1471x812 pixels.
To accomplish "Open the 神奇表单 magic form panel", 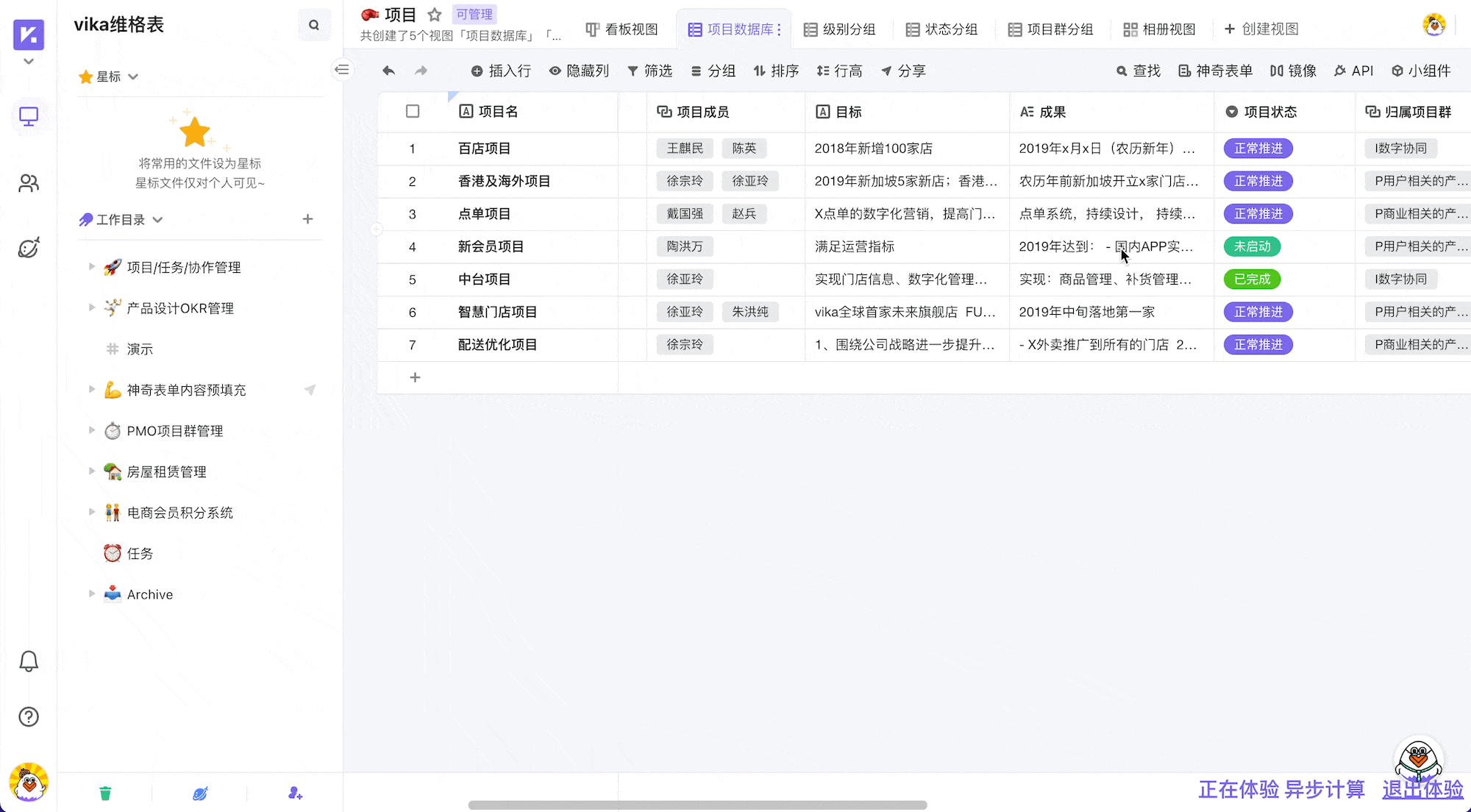I will [x=1214, y=71].
